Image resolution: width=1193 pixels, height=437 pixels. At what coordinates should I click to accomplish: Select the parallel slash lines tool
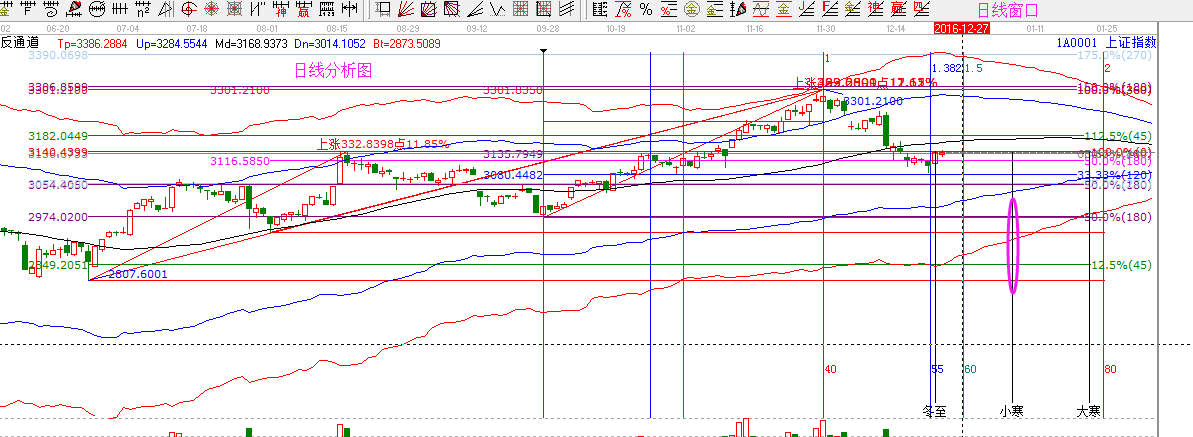pyautogui.click(x=257, y=9)
